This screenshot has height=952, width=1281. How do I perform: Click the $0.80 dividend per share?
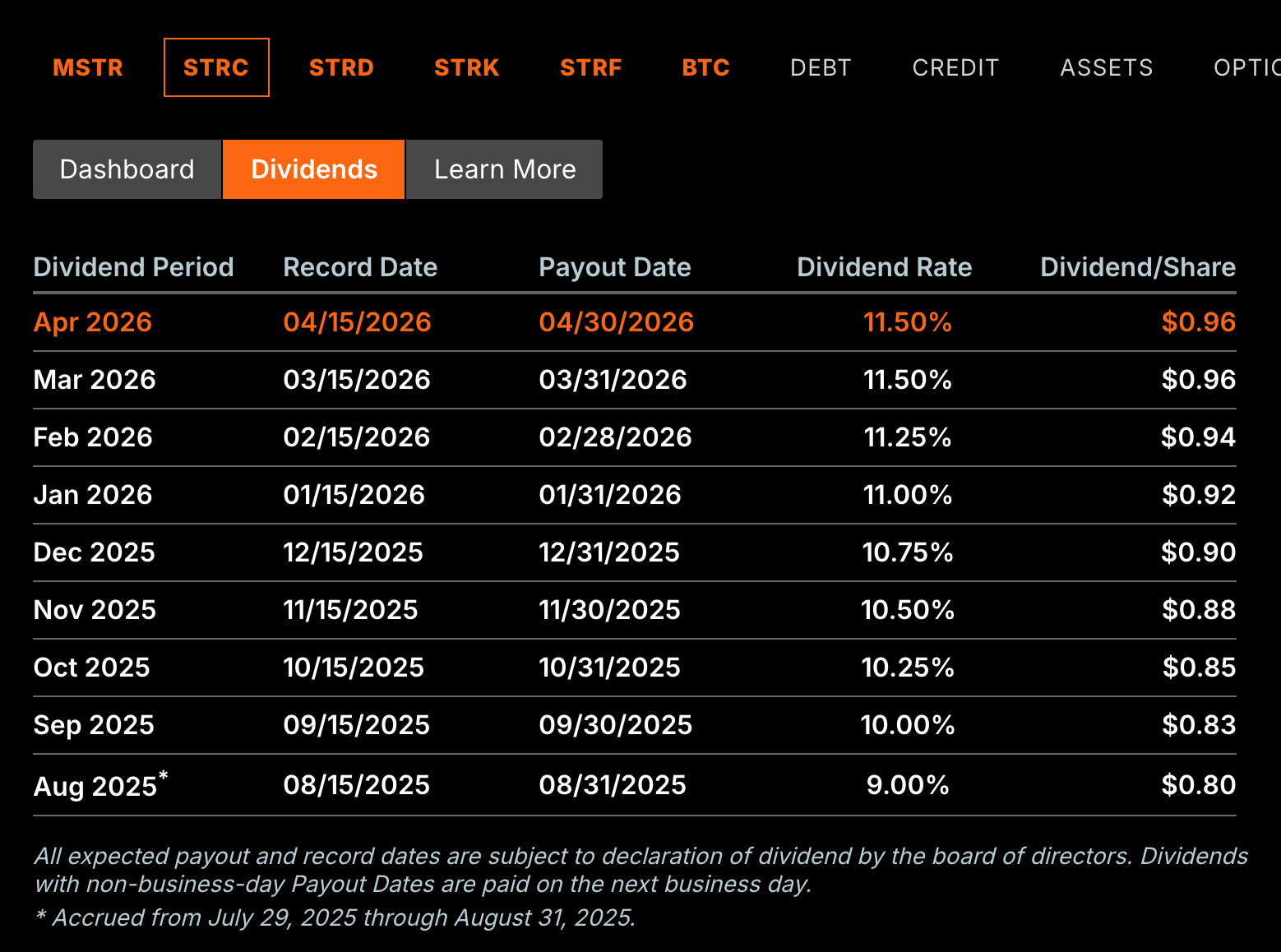pyautogui.click(x=1199, y=785)
